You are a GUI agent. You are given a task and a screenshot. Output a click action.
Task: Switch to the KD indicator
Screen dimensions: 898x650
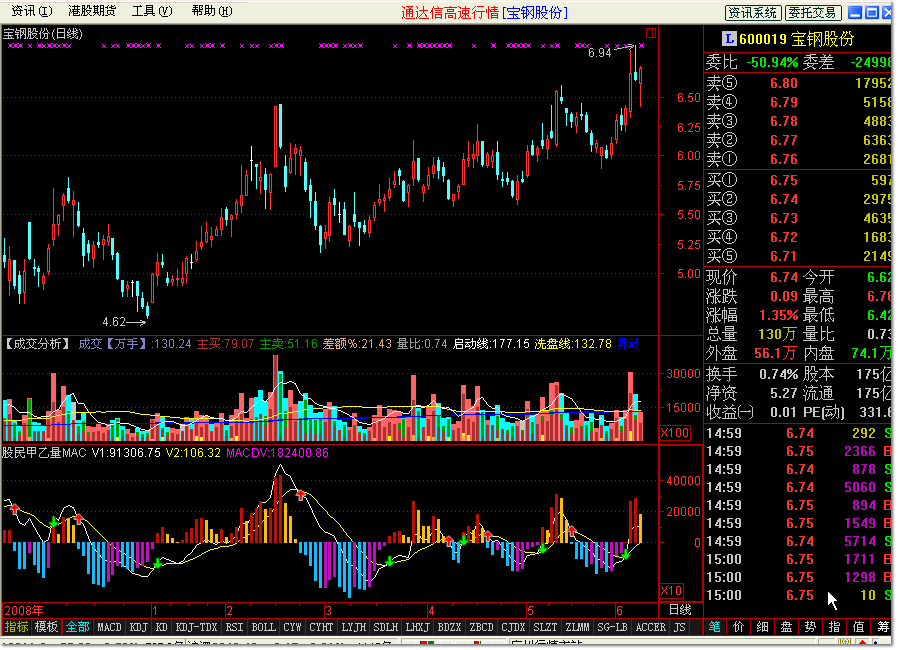coord(162,627)
